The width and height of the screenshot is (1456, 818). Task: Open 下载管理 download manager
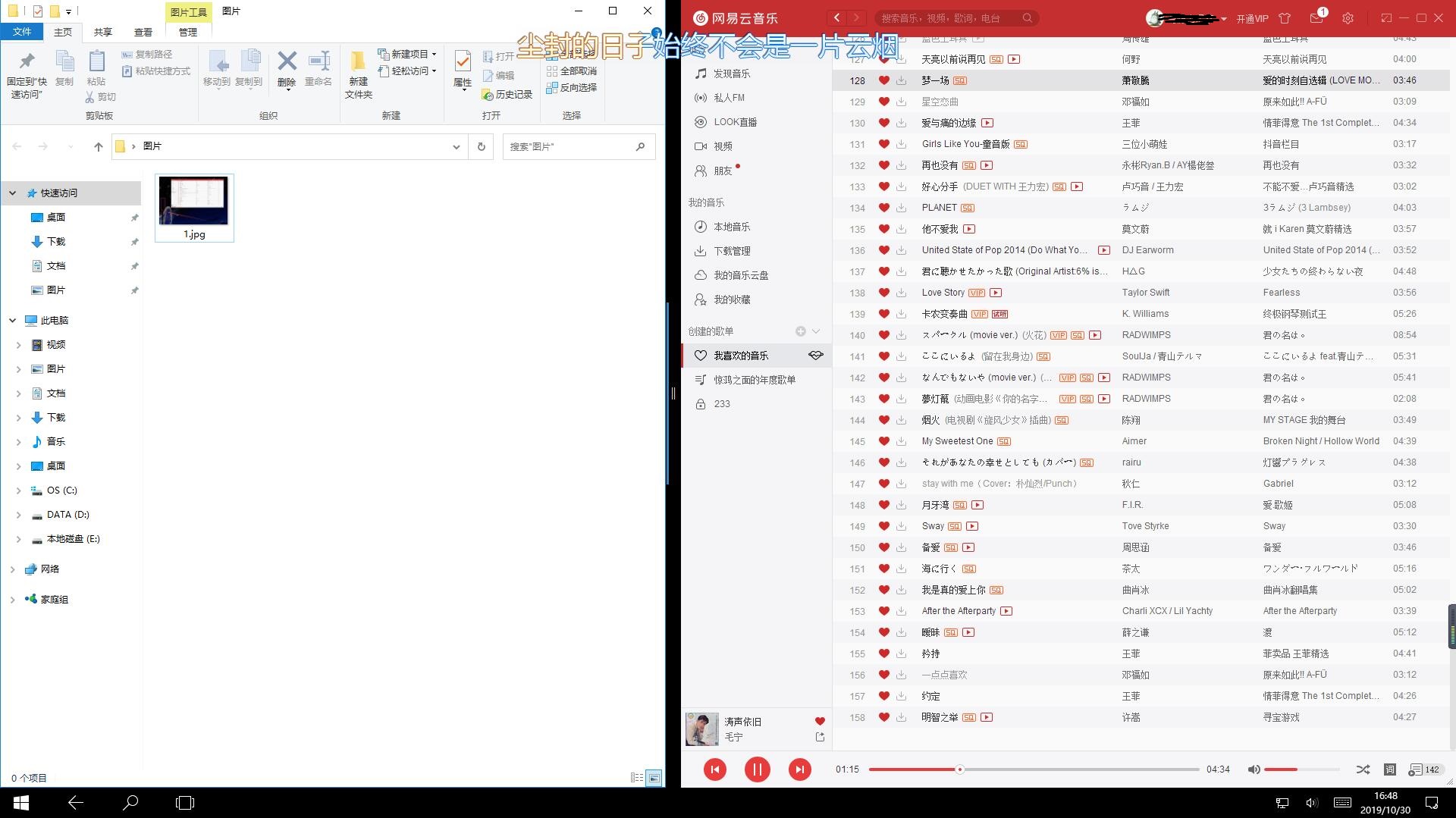click(x=731, y=250)
